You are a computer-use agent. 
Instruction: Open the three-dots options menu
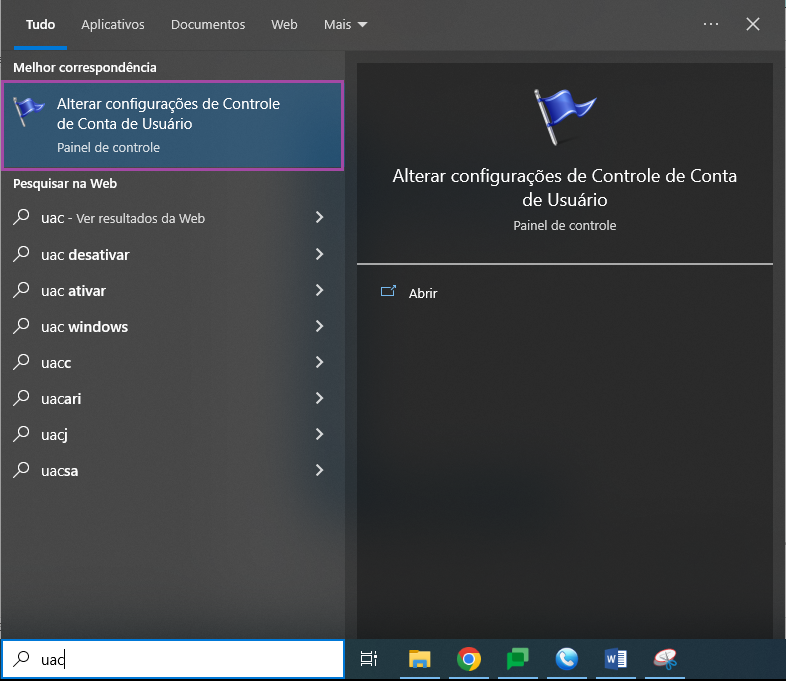(710, 24)
